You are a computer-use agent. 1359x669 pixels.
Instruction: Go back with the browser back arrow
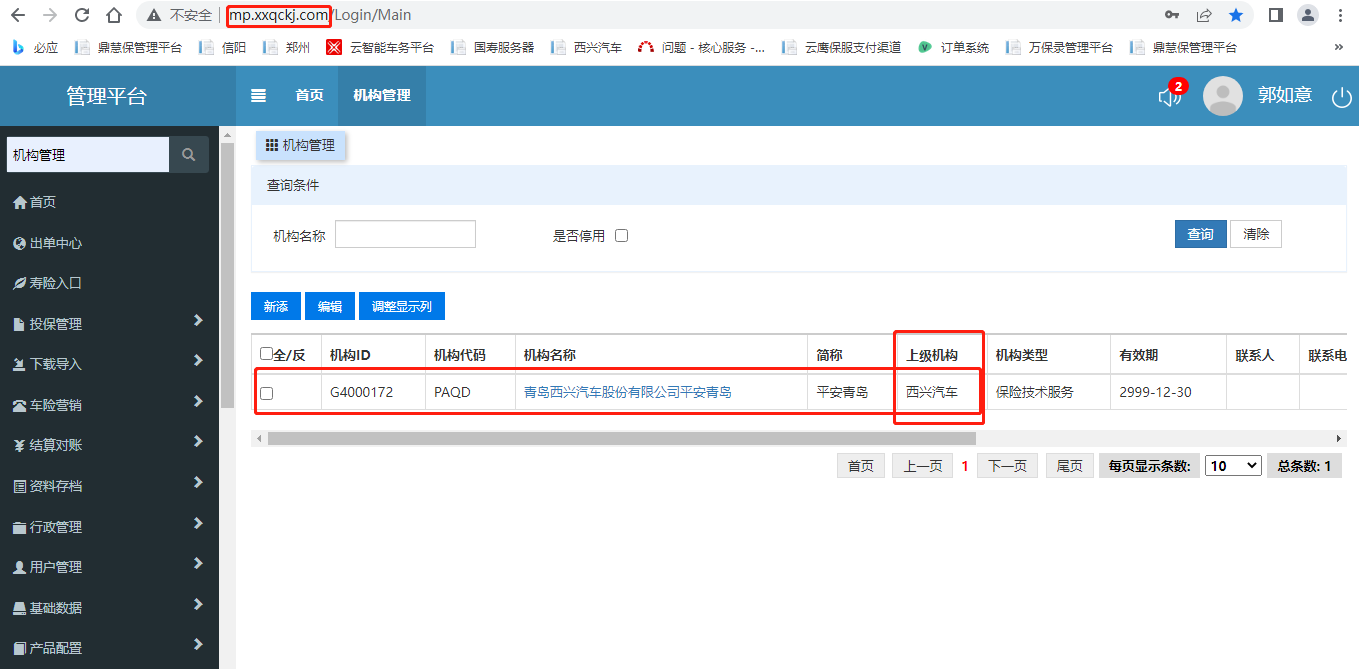(17, 15)
